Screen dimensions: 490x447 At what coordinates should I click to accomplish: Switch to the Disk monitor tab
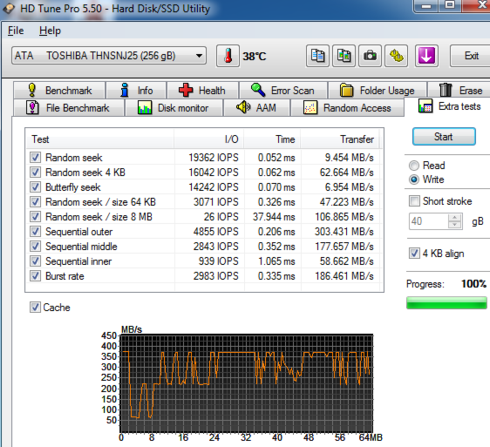coord(173,108)
